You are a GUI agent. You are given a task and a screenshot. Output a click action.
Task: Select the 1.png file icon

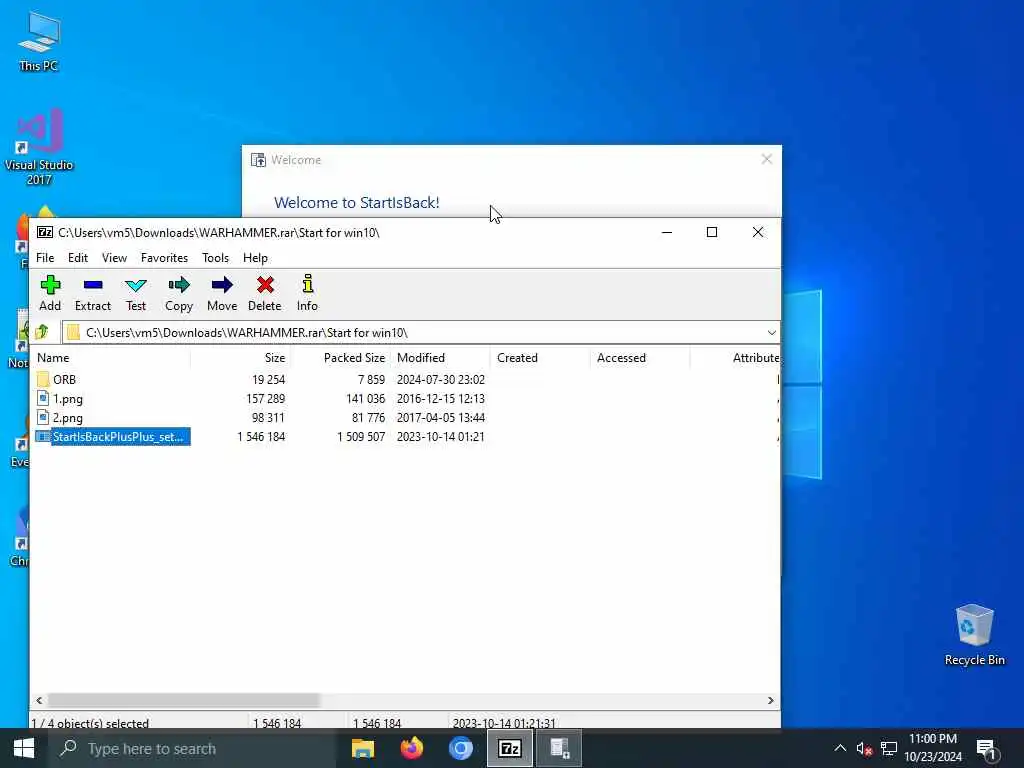(x=43, y=398)
